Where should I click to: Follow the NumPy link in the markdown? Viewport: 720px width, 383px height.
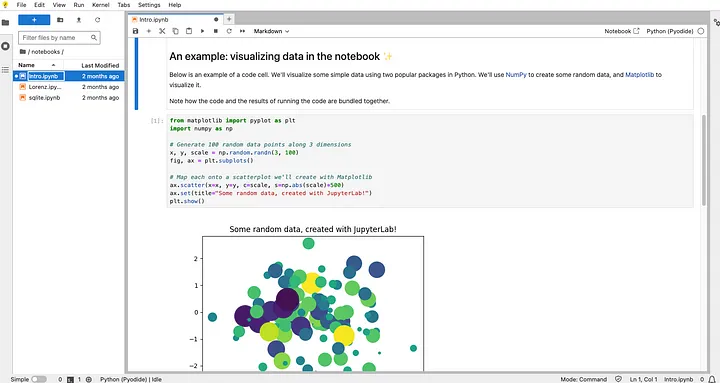[516, 74]
